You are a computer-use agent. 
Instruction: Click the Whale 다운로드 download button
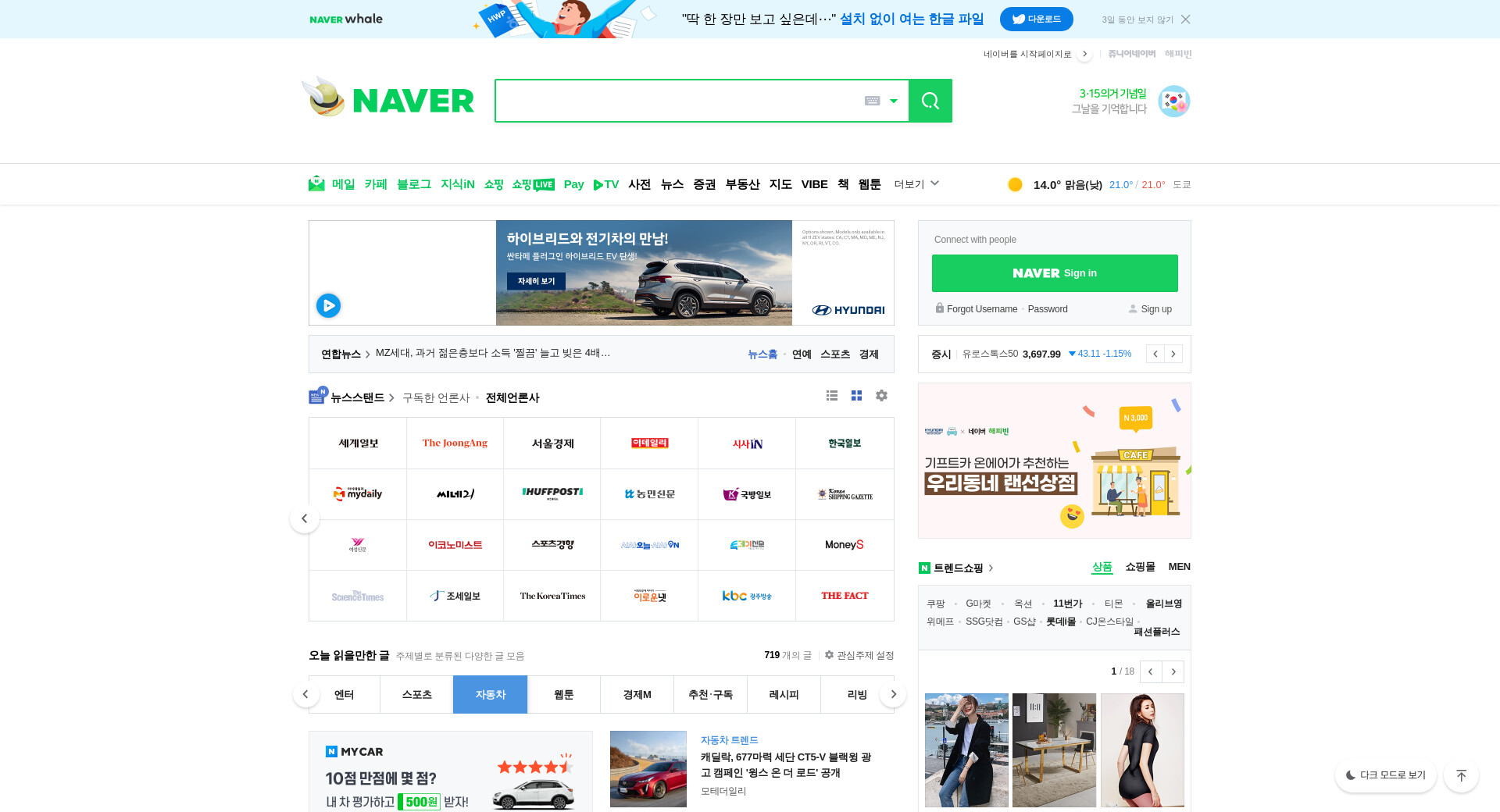pos(1037,19)
